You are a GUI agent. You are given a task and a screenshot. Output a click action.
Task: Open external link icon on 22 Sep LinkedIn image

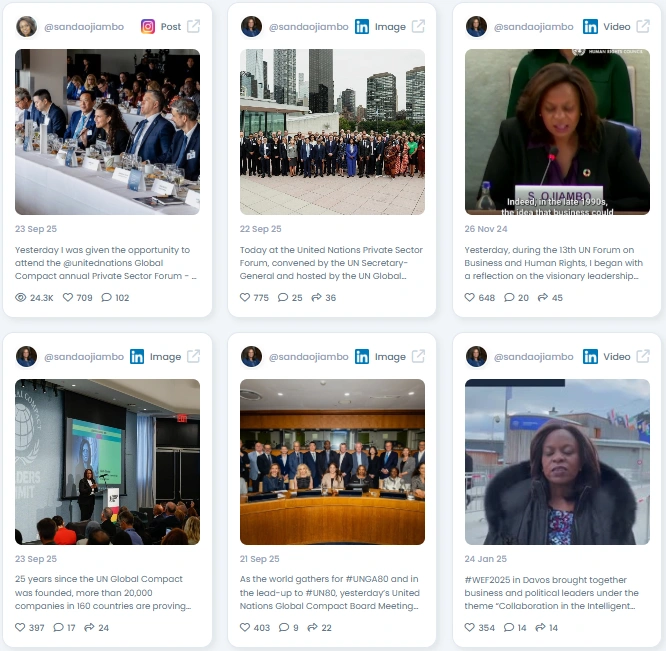click(x=418, y=26)
